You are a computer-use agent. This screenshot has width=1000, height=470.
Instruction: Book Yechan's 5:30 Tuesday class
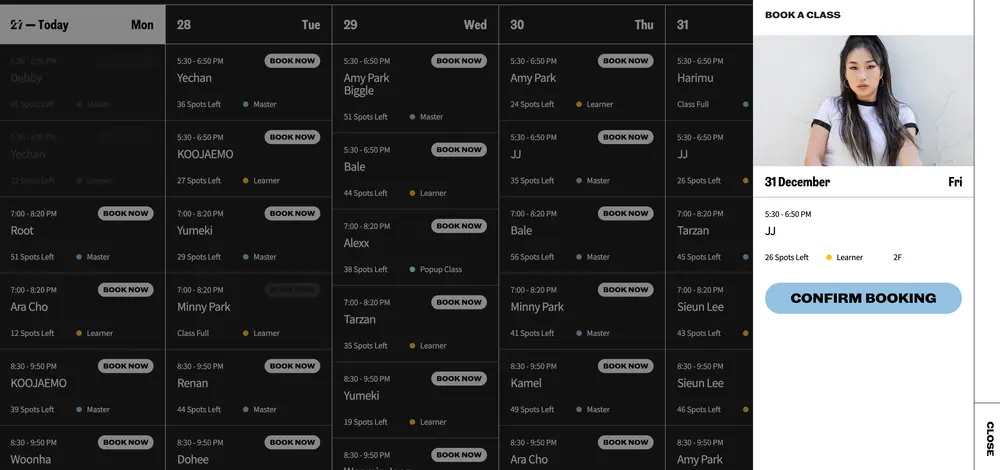click(x=292, y=61)
